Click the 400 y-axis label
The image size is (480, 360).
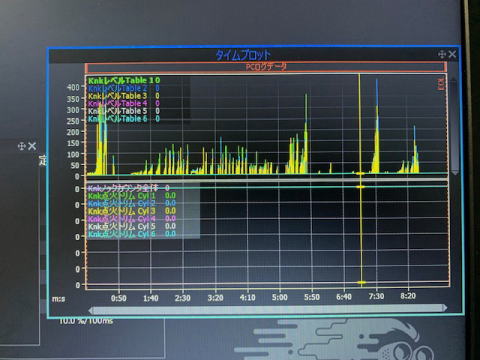73,87
